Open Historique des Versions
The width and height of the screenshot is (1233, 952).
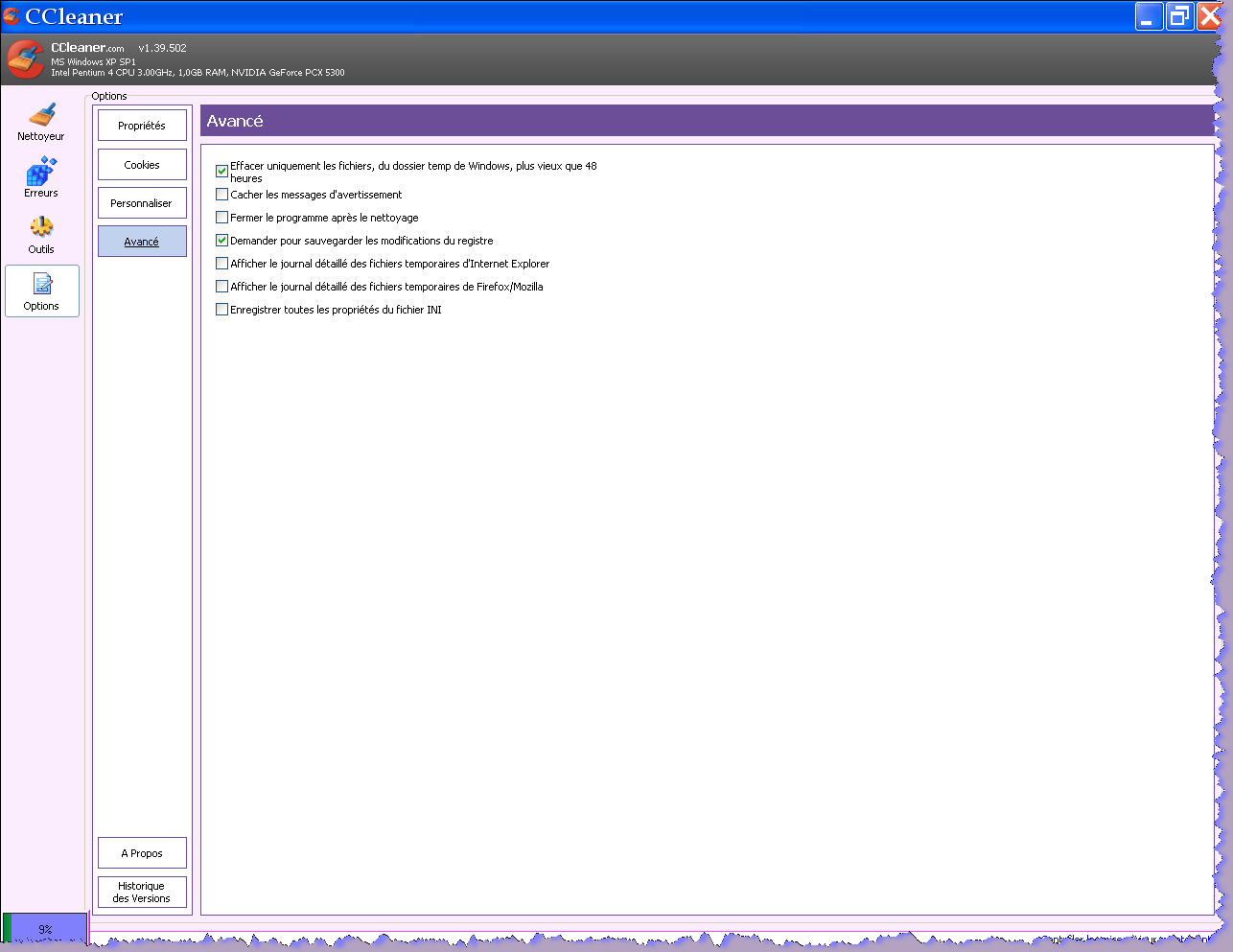coord(142,893)
